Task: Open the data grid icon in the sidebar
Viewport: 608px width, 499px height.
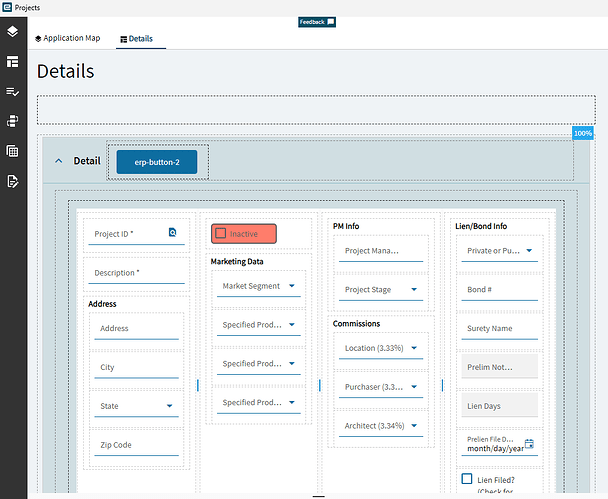Action: point(12,151)
